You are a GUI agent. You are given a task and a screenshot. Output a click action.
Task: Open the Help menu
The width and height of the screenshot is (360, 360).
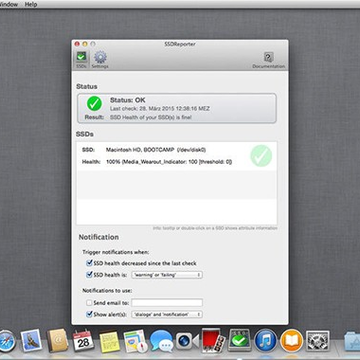[31, 4]
